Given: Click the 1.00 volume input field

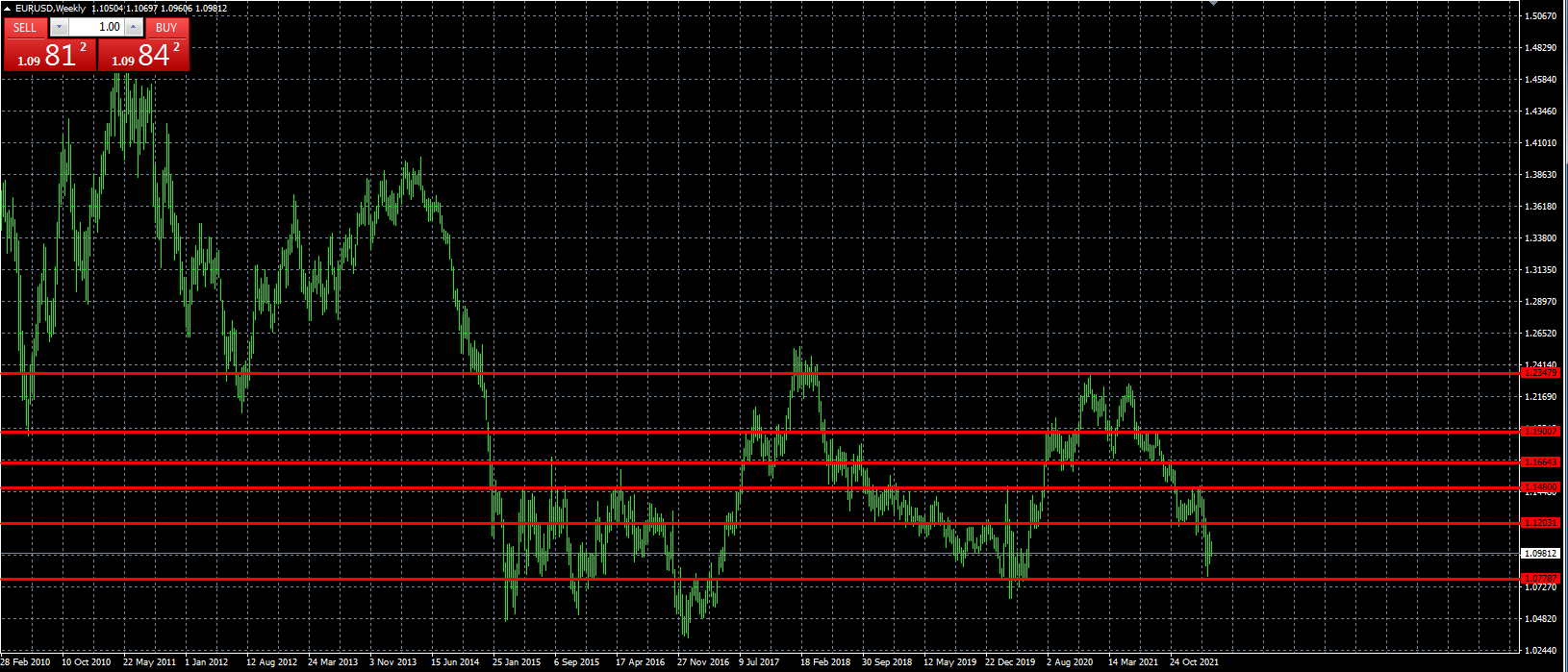Looking at the screenshot, I should tap(96, 28).
